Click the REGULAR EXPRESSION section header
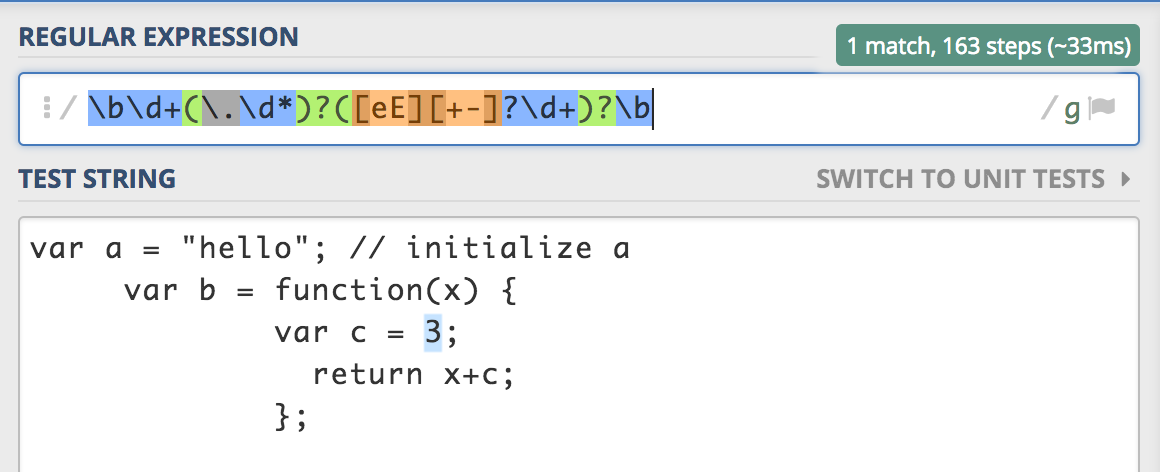 pos(158,38)
